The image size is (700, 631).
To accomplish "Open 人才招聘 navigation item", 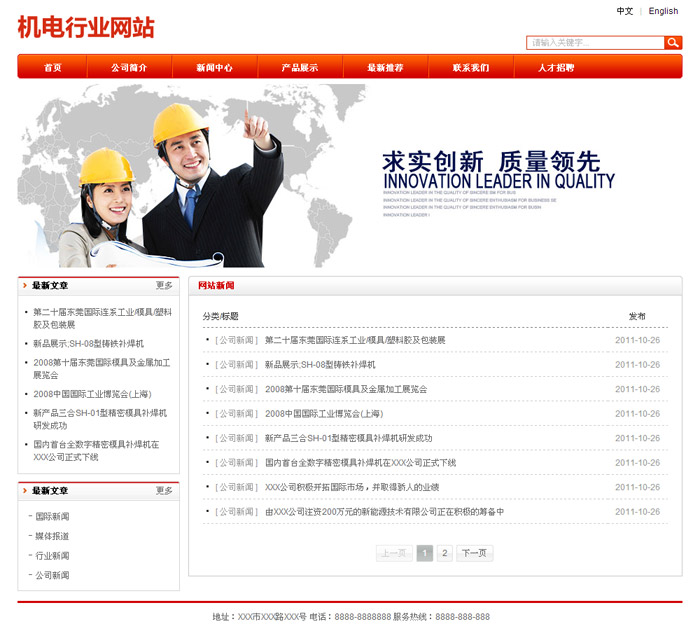I will [x=556, y=68].
